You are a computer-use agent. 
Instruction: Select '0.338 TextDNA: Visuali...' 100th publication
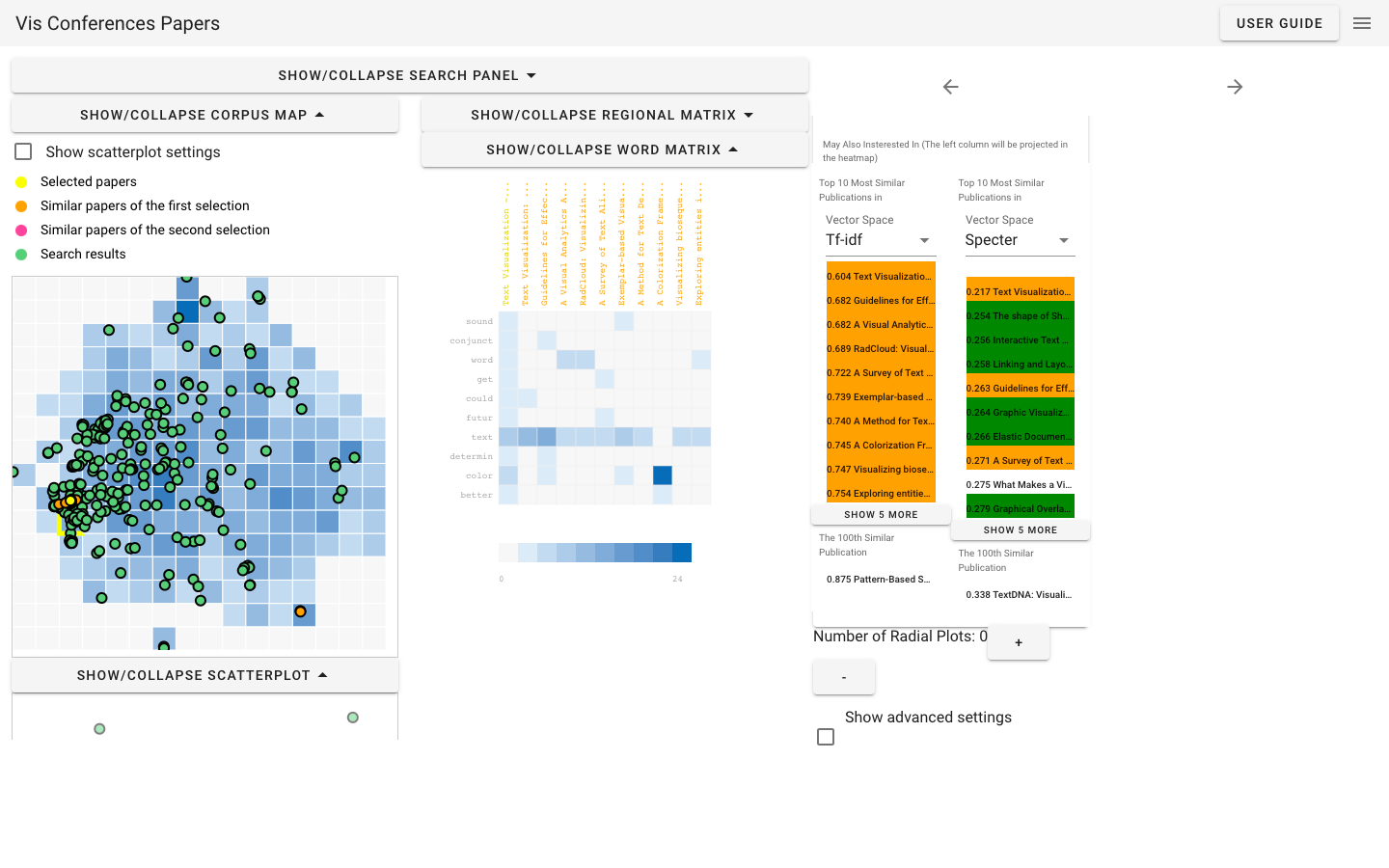point(1019,595)
